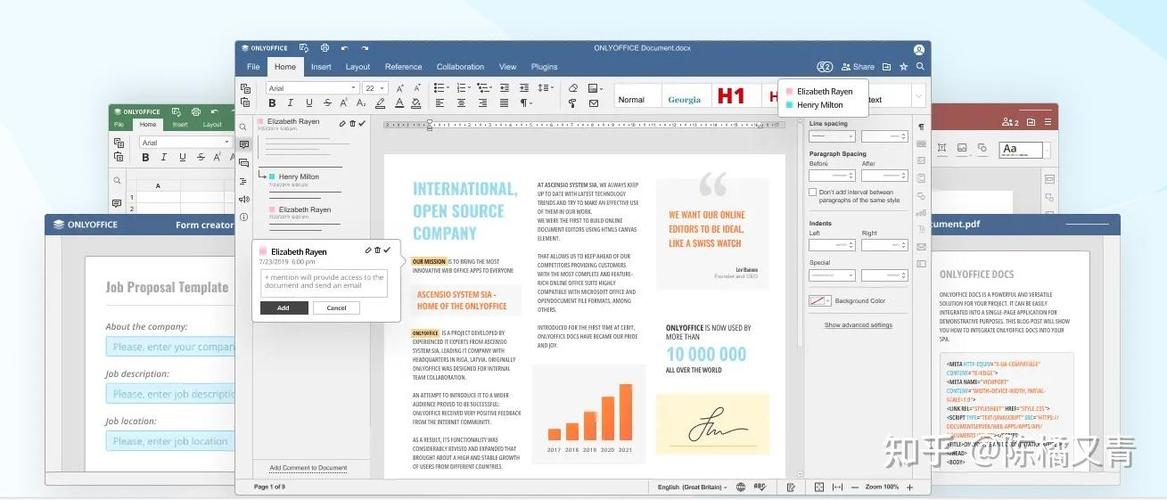Open the chat icon in left sidebar

pyautogui.click(x=243, y=163)
